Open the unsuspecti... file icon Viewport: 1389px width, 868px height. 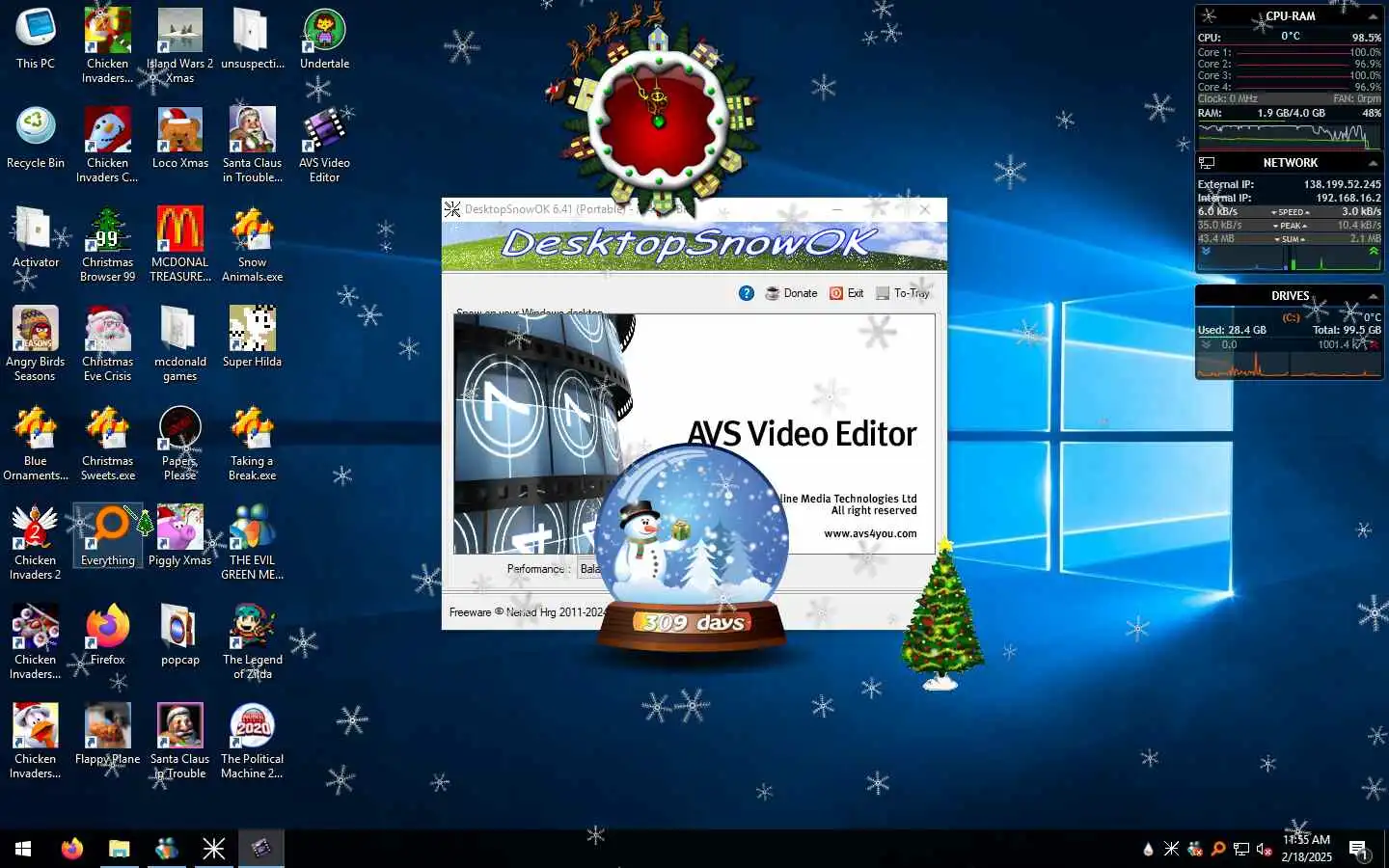pyautogui.click(x=252, y=39)
